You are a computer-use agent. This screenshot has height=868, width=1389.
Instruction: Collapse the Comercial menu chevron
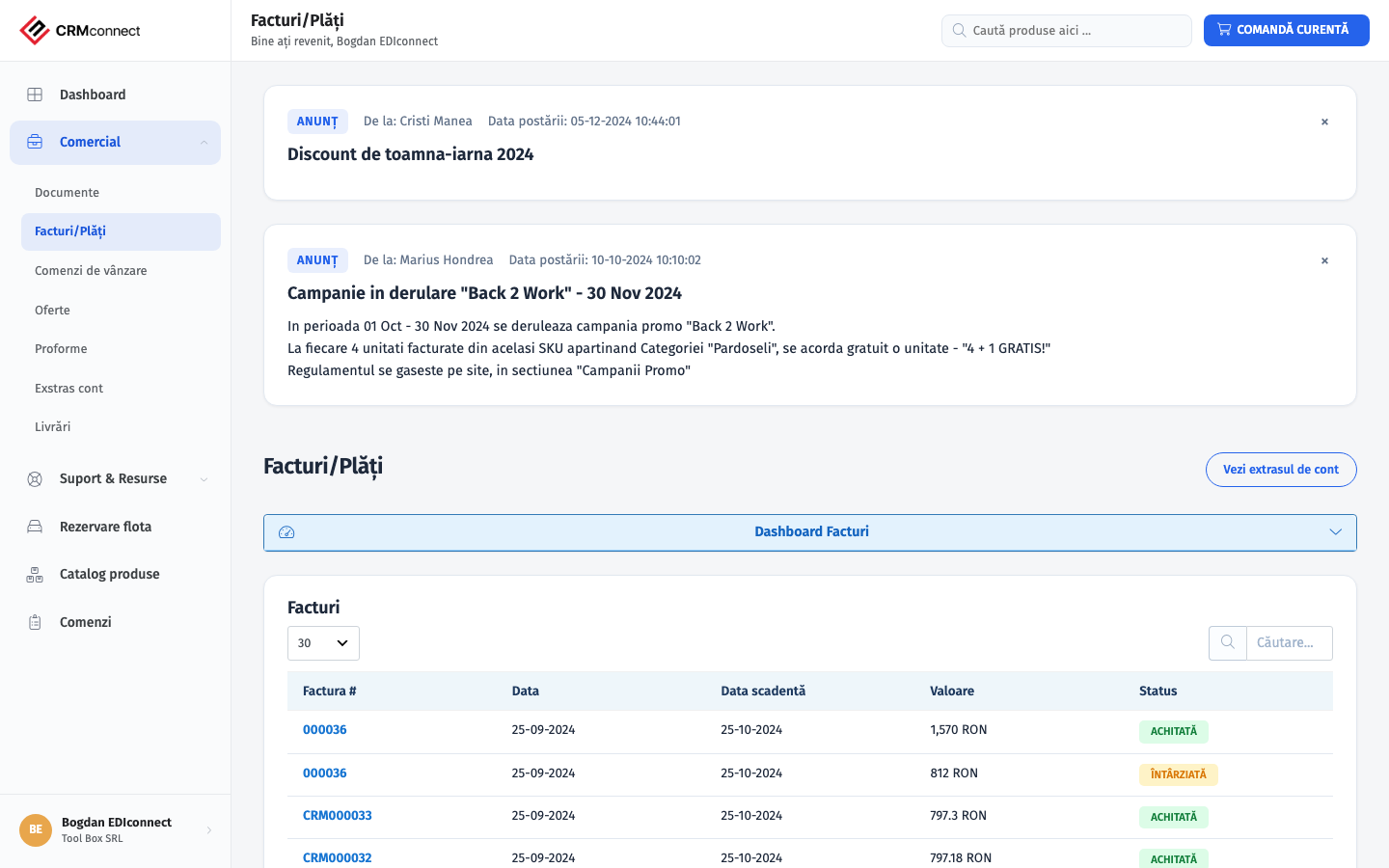tap(204, 143)
